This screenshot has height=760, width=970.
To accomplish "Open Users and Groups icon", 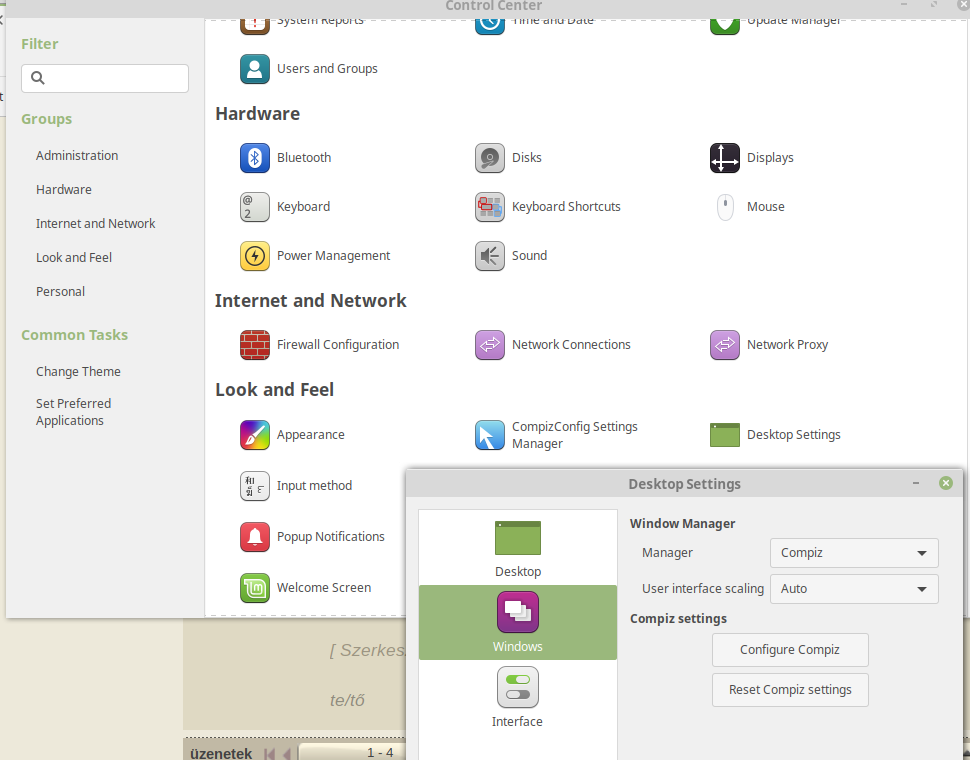I will click(254, 69).
